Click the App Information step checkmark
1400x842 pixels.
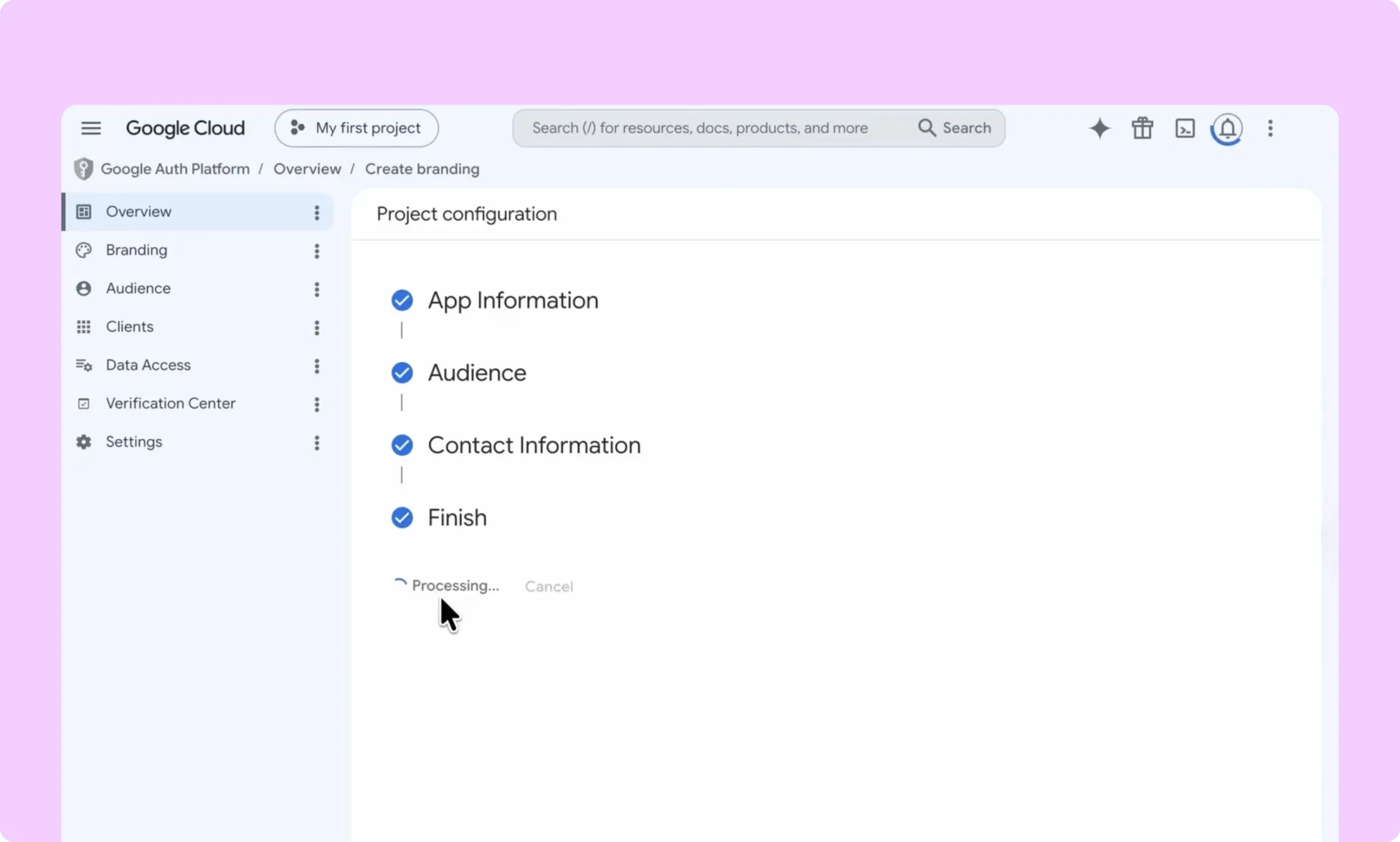(x=402, y=300)
